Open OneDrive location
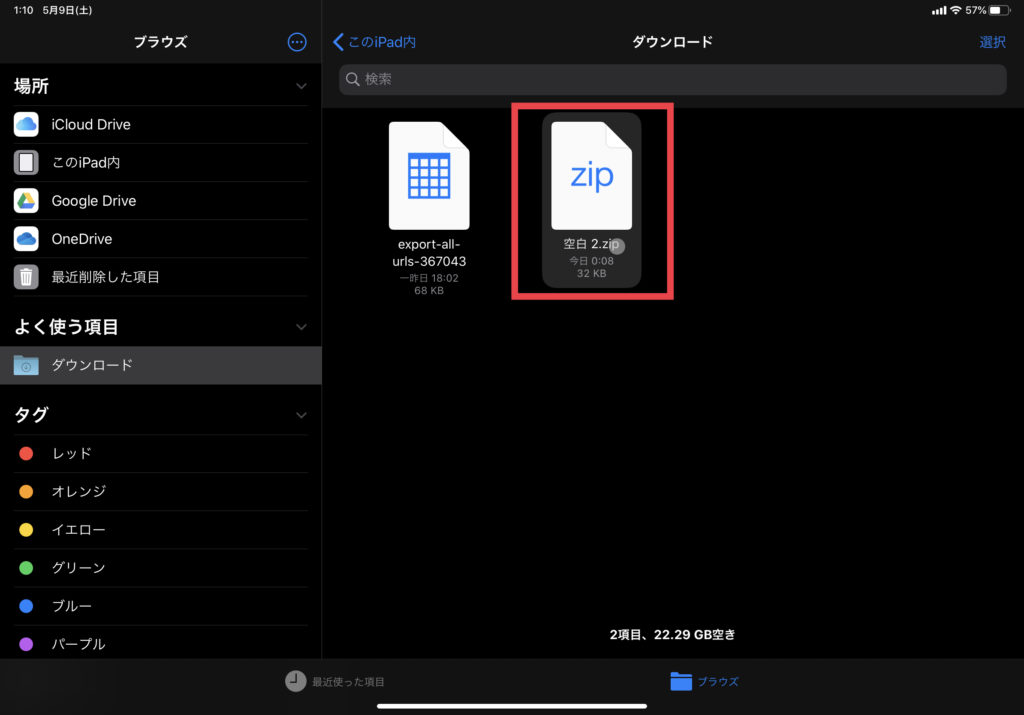 (161, 239)
